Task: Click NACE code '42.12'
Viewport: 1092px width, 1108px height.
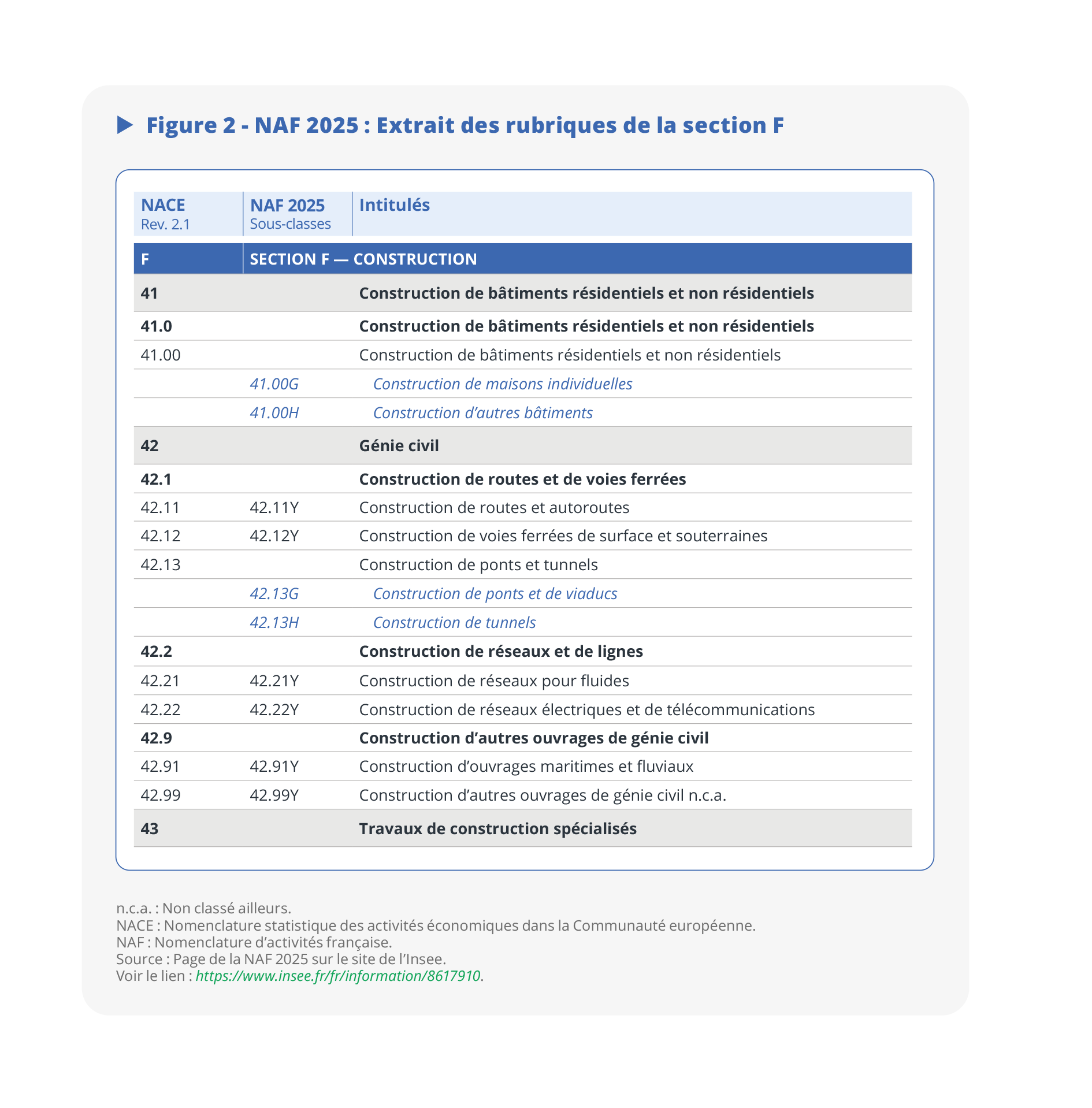Action: click(x=161, y=536)
